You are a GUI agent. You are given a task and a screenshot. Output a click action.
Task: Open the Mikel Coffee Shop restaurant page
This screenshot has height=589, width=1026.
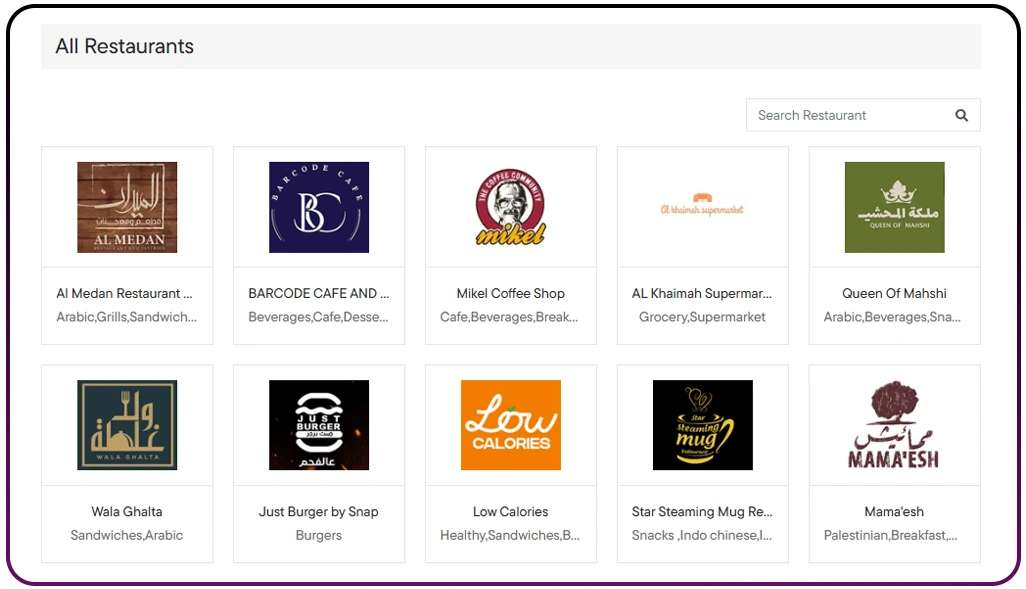click(510, 293)
